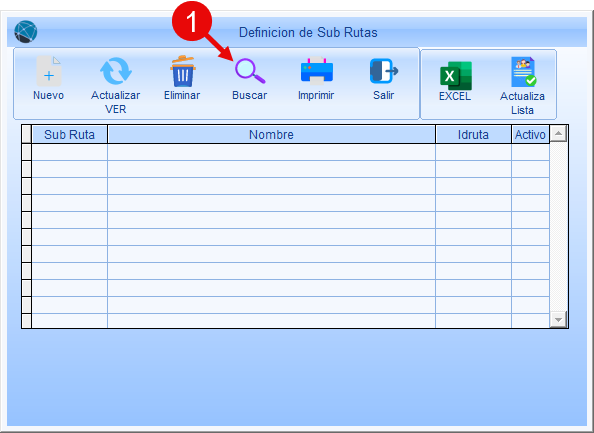Click the first row's Activo cell

(x=530, y=152)
